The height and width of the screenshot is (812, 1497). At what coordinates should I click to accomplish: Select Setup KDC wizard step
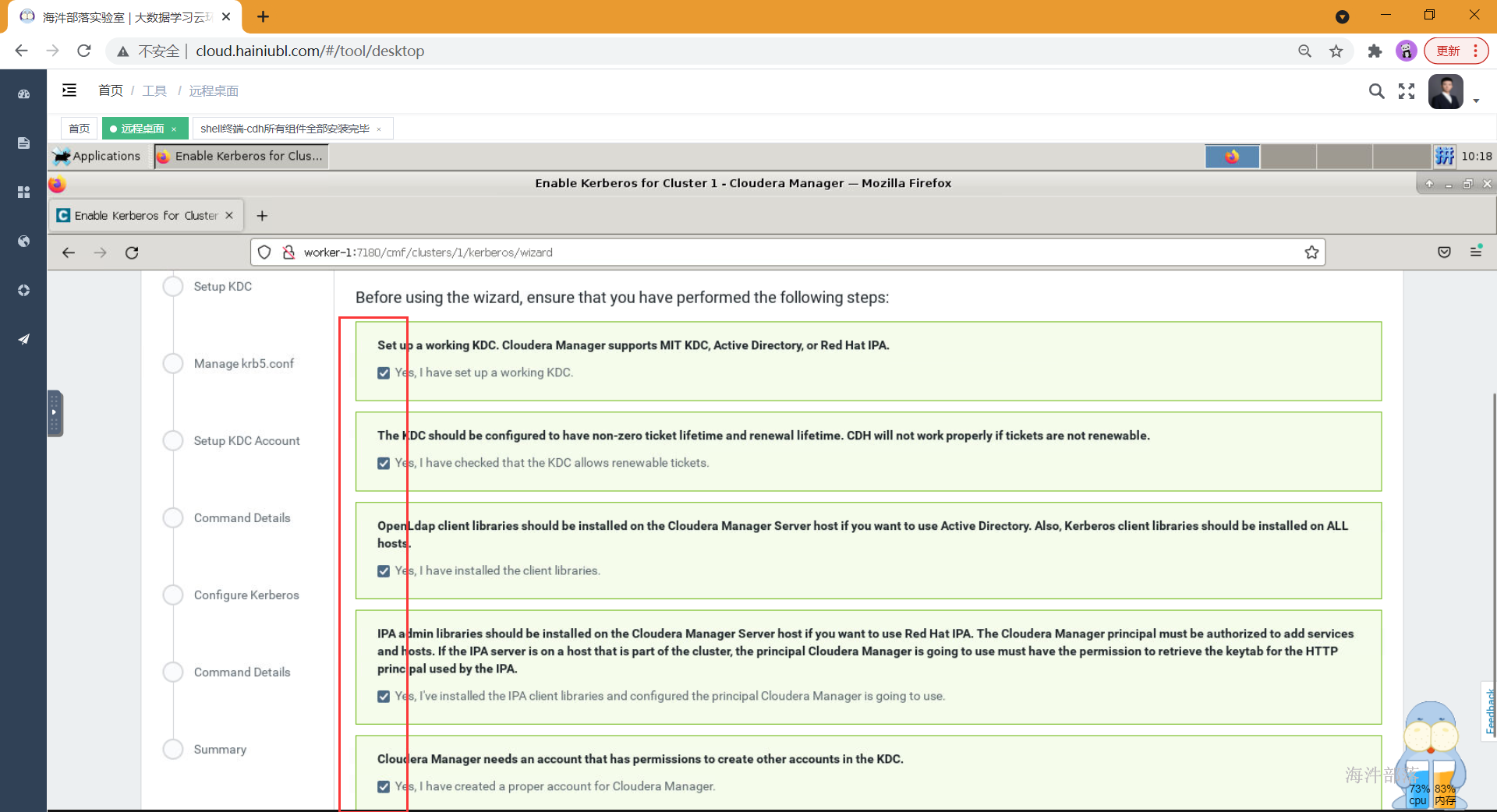pyautogui.click(x=223, y=287)
